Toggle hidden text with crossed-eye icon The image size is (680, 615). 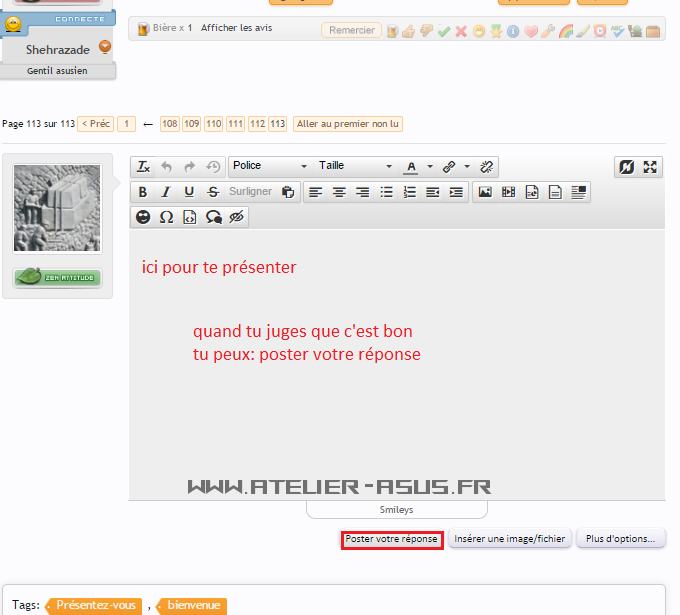point(237,217)
